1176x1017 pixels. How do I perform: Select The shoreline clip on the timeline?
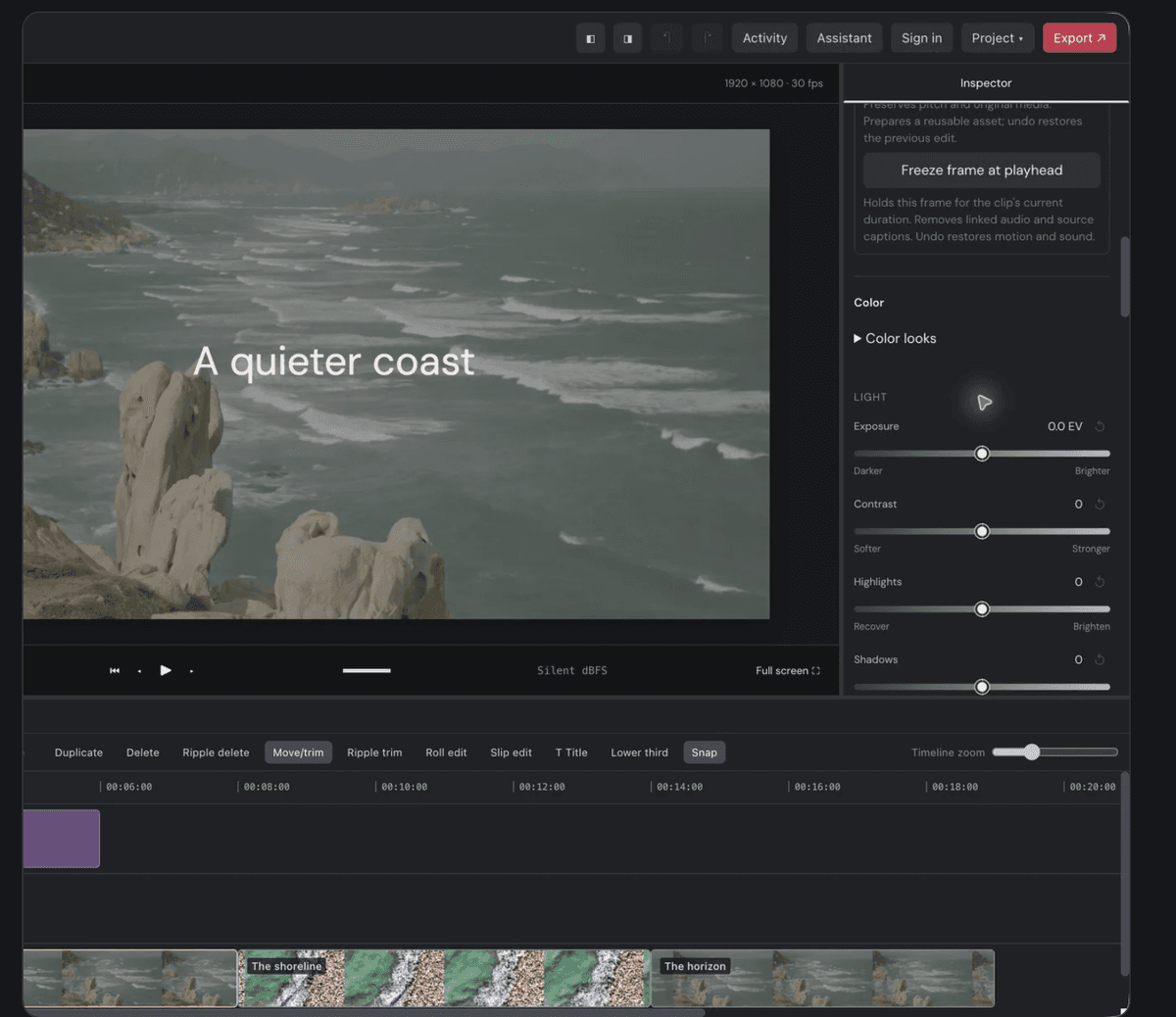coord(444,978)
